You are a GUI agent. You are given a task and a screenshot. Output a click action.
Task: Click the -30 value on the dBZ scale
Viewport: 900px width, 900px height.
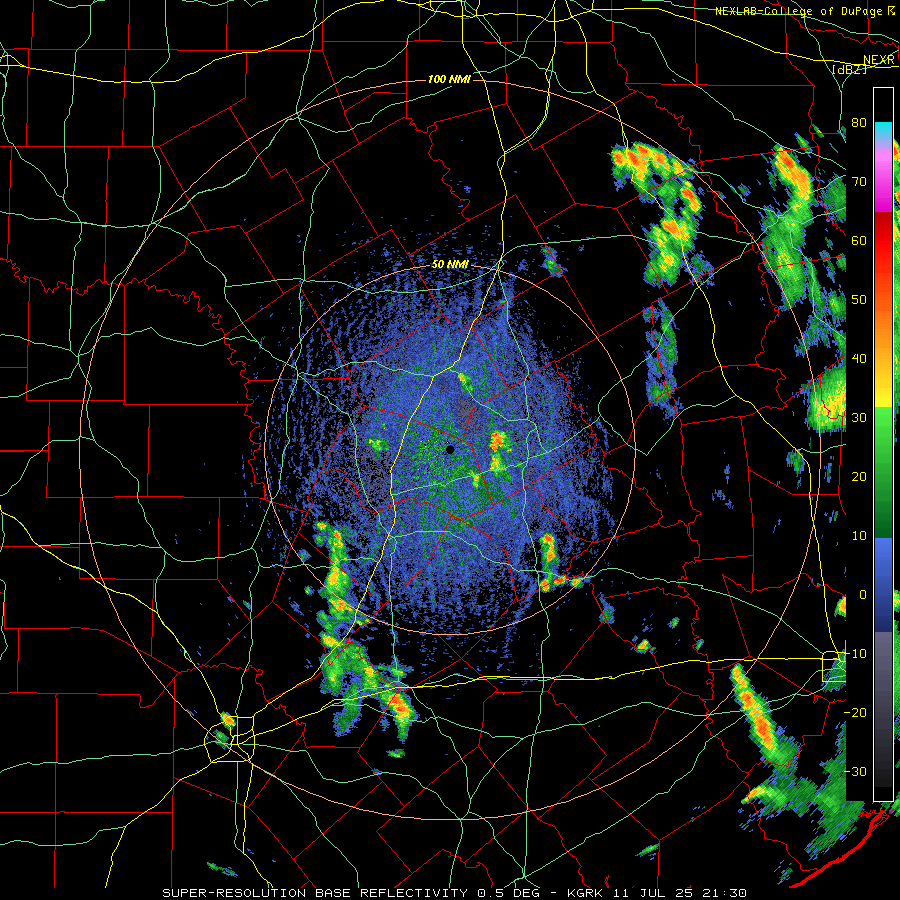pos(855,771)
